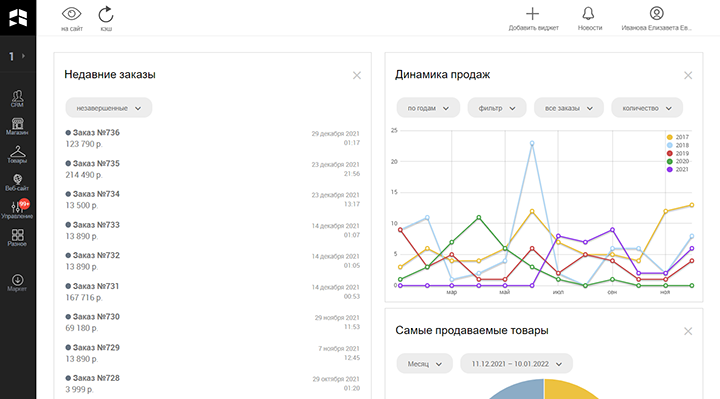Toggle the 2017 series in the chart legend

coord(678,137)
